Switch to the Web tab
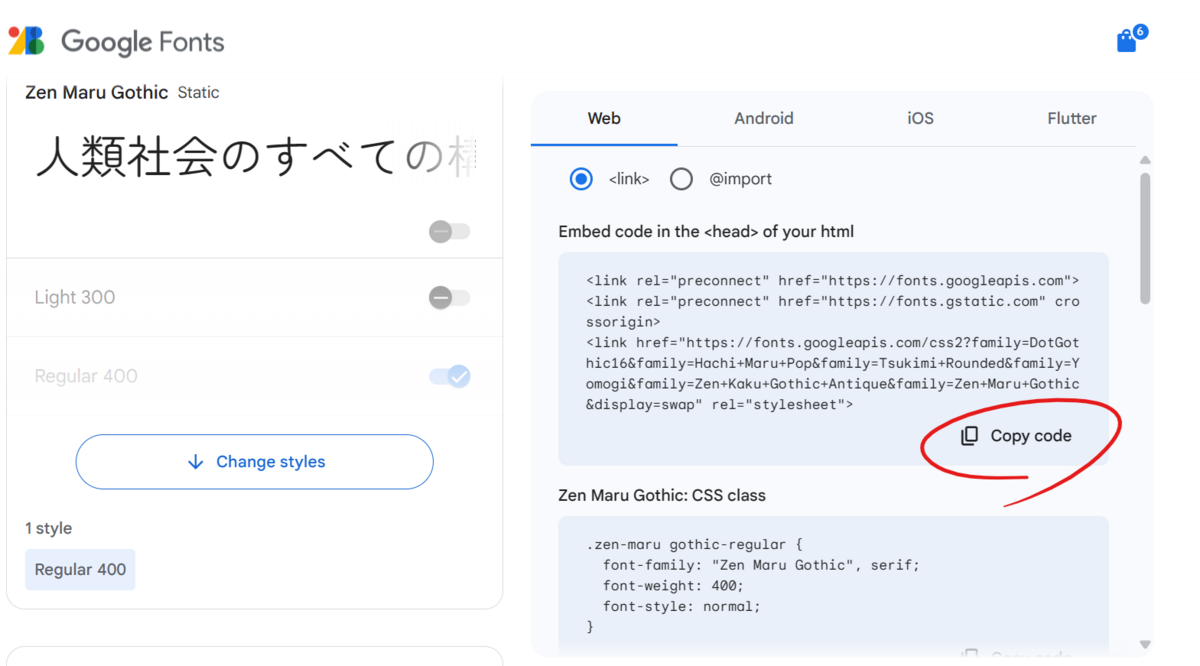 point(604,118)
